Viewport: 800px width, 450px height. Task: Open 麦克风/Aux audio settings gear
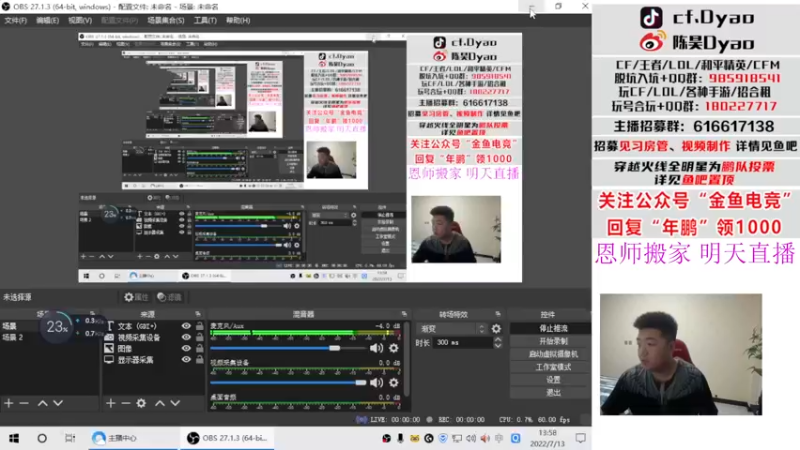[x=394, y=348]
